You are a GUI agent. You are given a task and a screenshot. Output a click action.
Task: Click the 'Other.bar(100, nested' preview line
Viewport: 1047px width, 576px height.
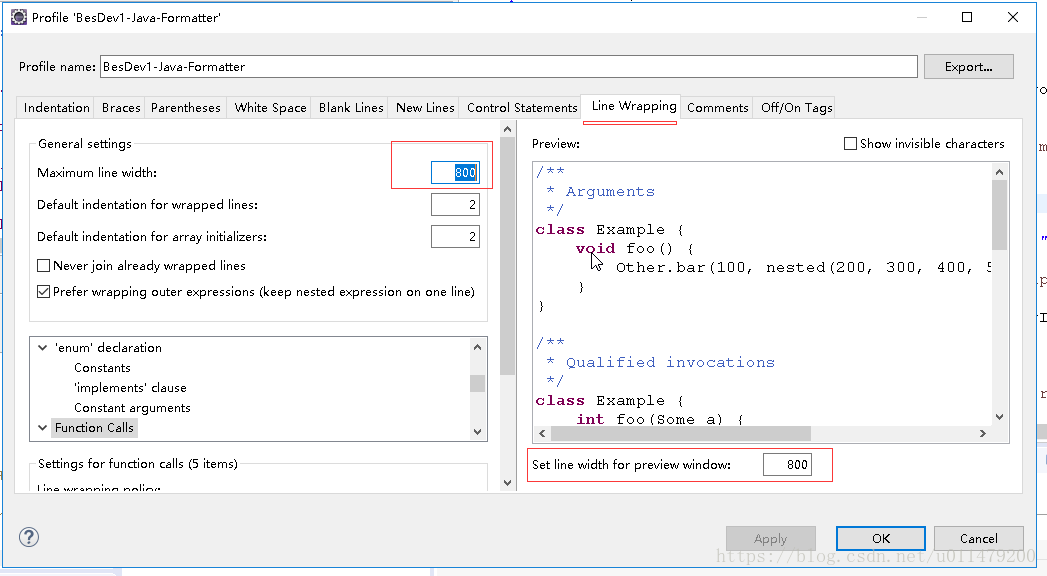[x=803, y=268]
